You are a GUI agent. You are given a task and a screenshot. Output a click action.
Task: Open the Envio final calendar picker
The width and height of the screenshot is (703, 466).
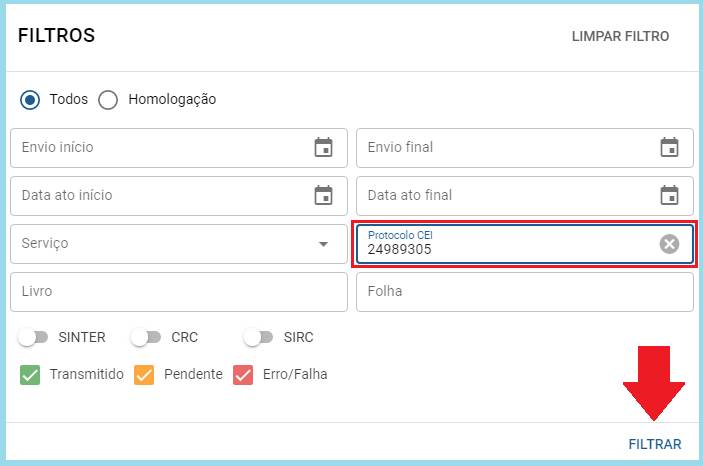point(669,147)
